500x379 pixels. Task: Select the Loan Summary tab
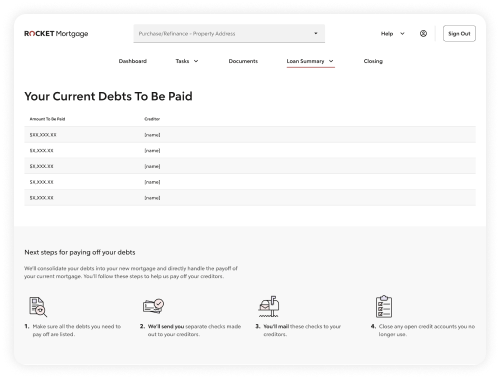click(305, 61)
